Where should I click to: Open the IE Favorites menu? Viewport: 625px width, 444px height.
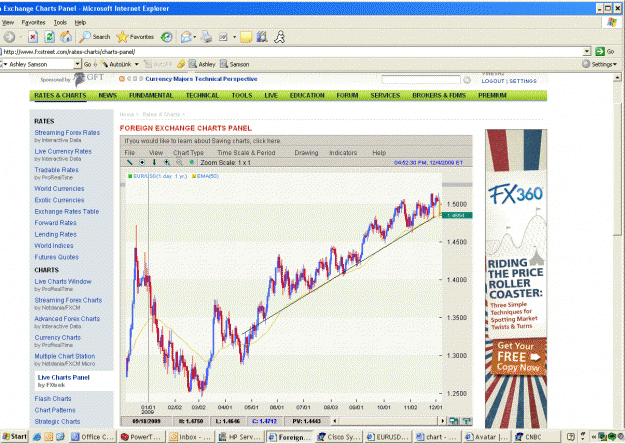pyautogui.click(x=33, y=23)
